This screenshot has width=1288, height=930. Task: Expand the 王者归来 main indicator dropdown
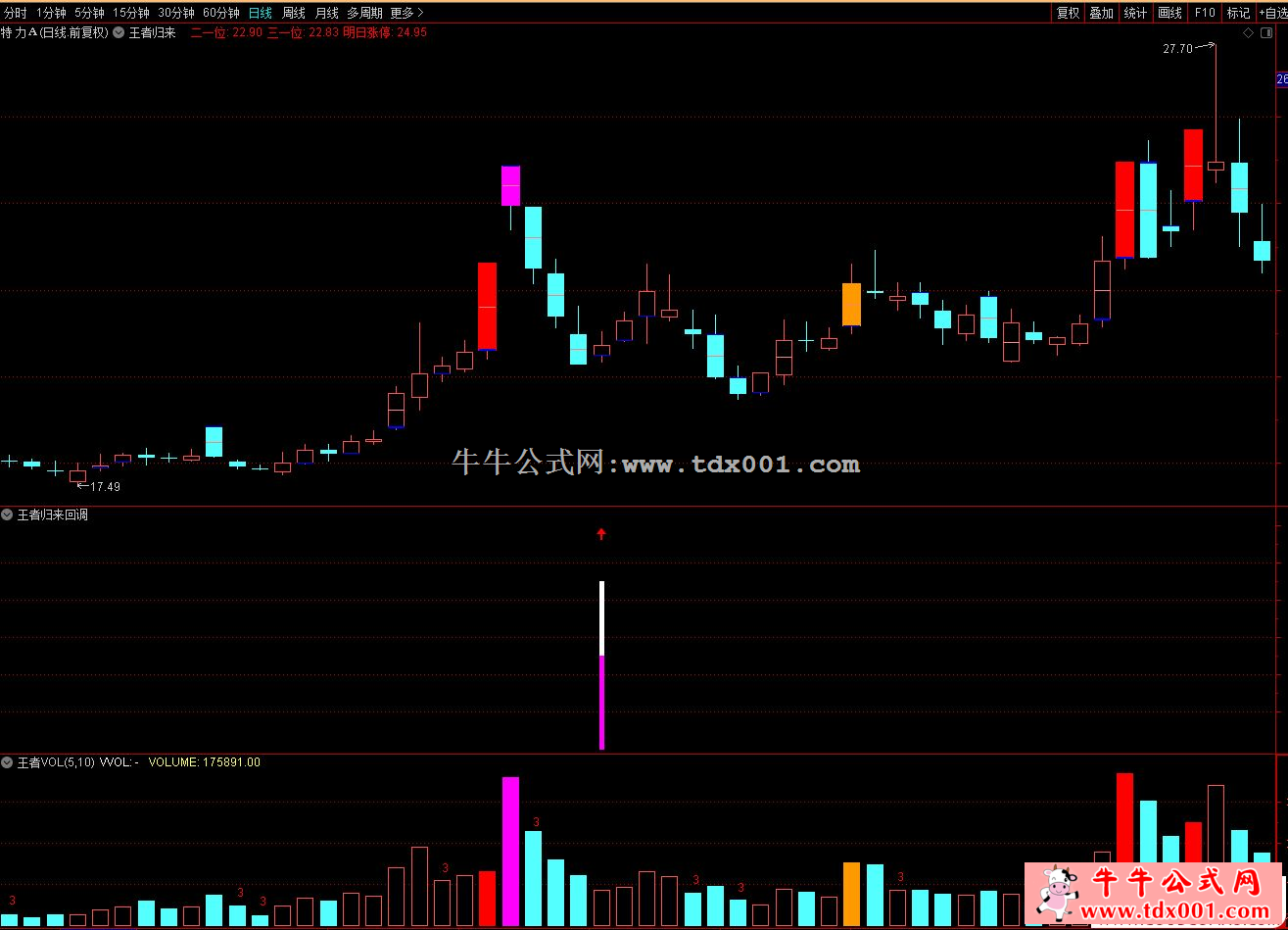(119, 32)
